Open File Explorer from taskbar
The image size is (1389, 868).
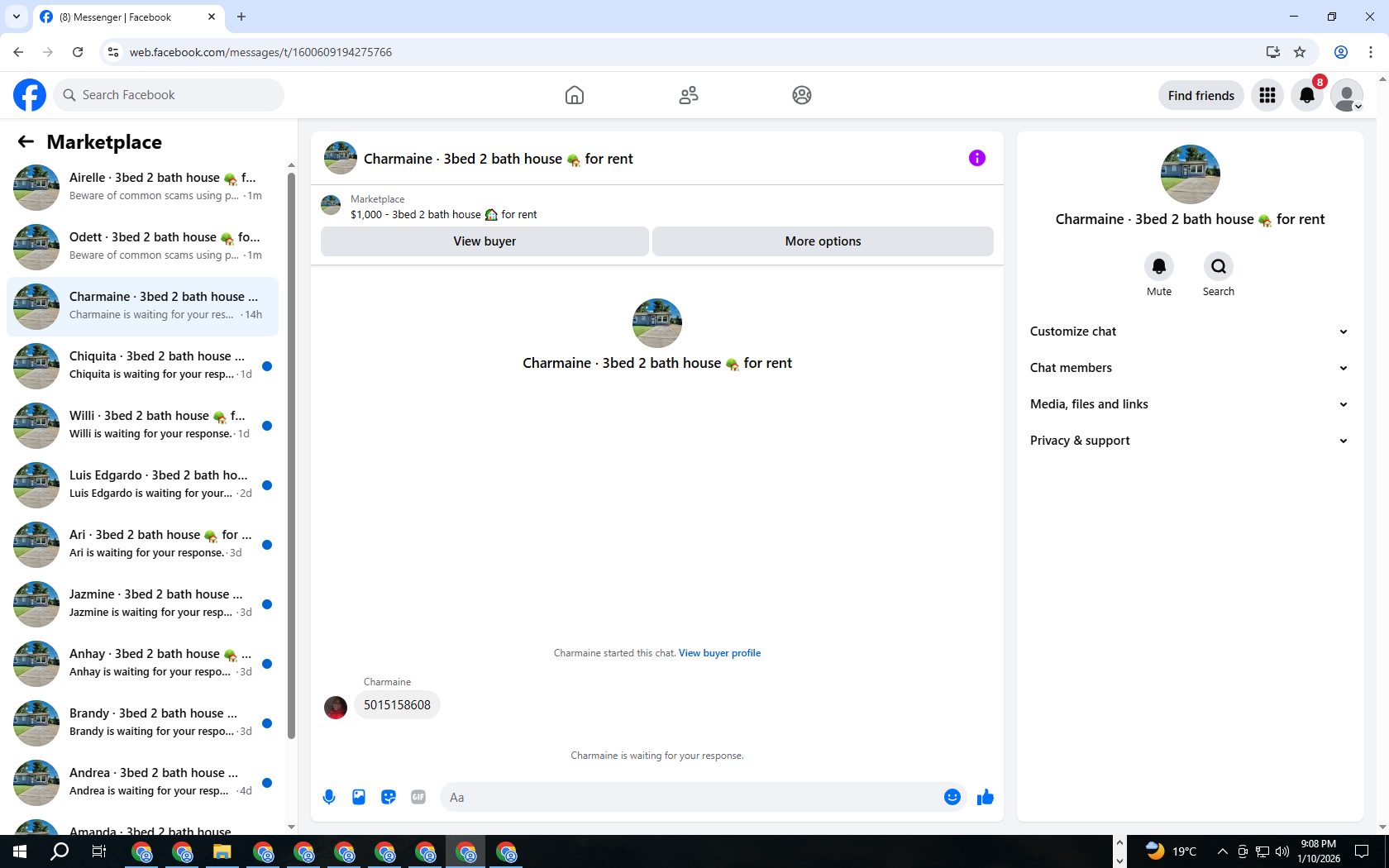coord(222,851)
